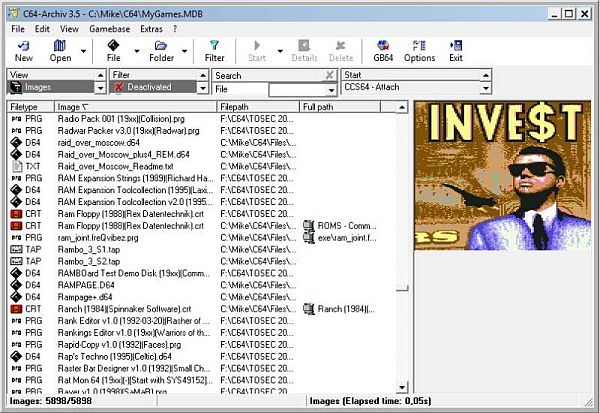Click the Exit toolbar icon
This screenshot has width=600, height=413.
pos(456,46)
